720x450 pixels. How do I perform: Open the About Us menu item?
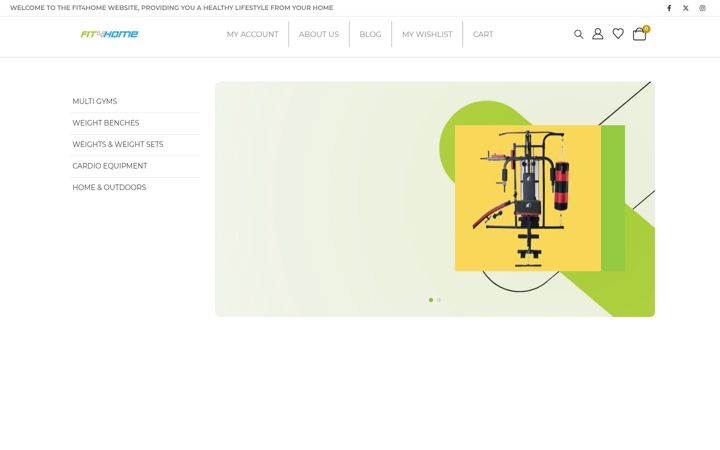pyautogui.click(x=319, y=34)
